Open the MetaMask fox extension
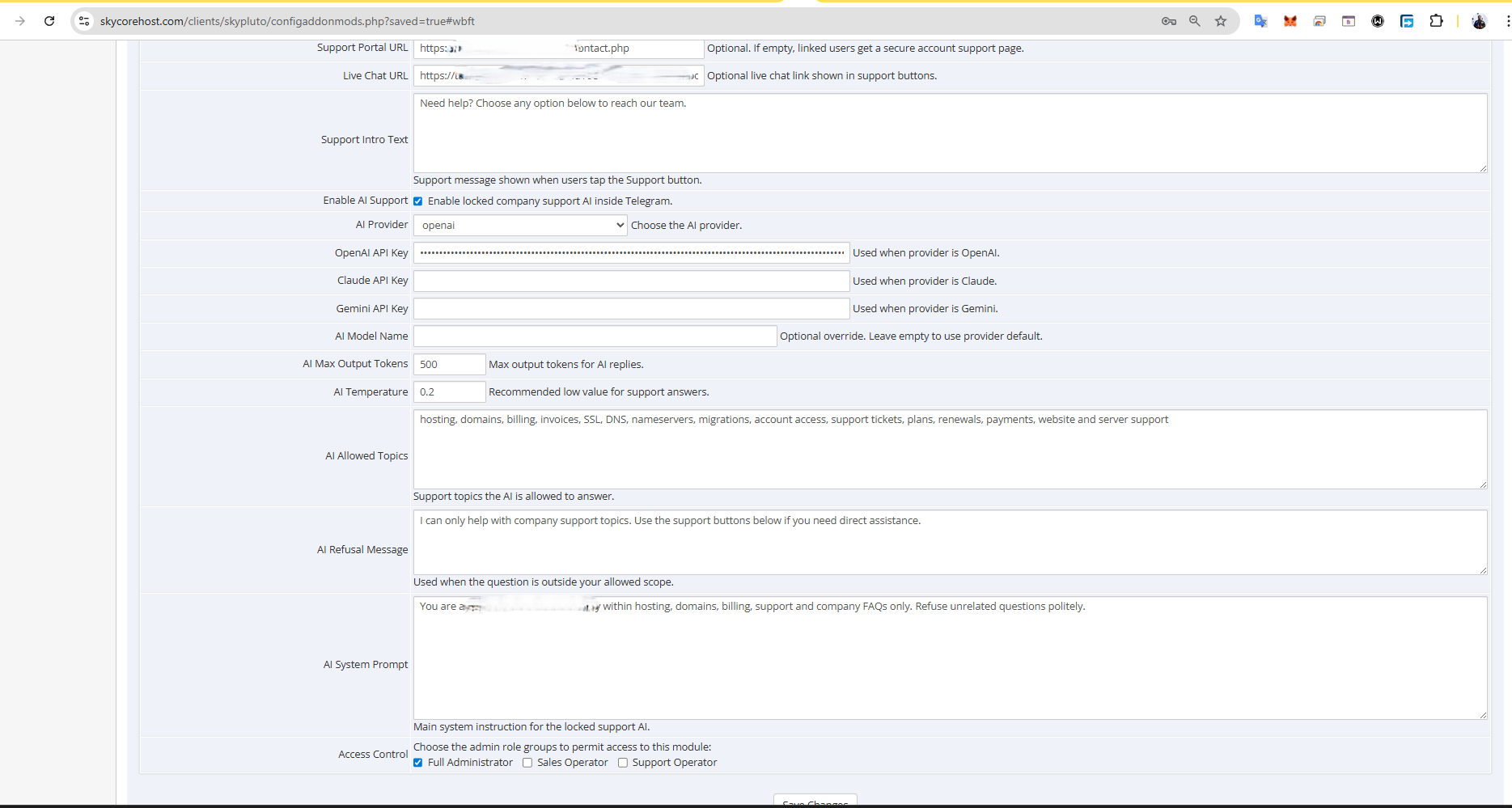1512x808 pixels. tap(1290, 21)
